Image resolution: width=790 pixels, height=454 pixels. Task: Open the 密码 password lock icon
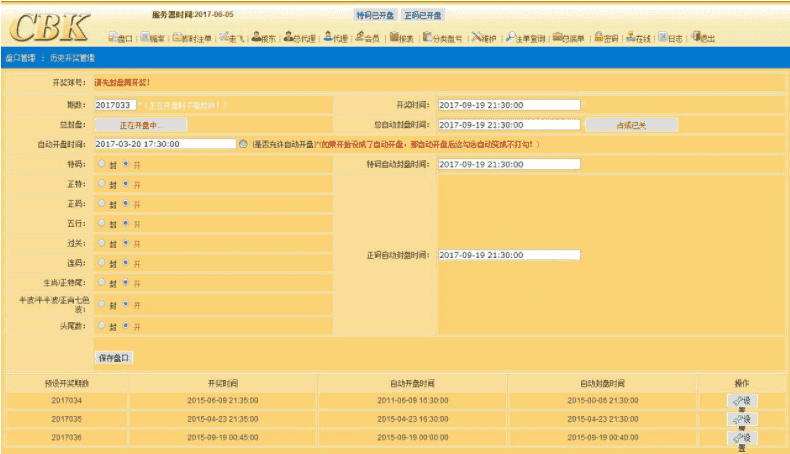[x=599, y=36]
